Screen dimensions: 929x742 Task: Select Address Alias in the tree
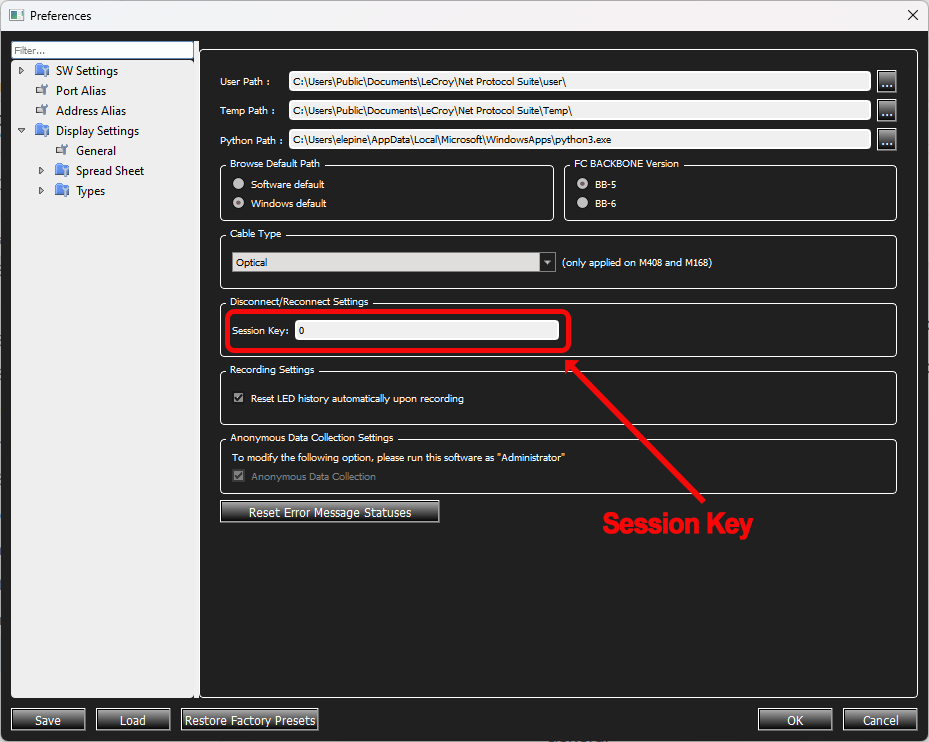coord(91,111)
